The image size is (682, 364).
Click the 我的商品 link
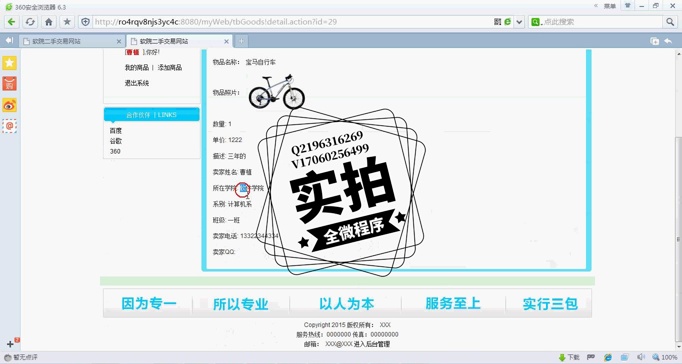[137, 67]
